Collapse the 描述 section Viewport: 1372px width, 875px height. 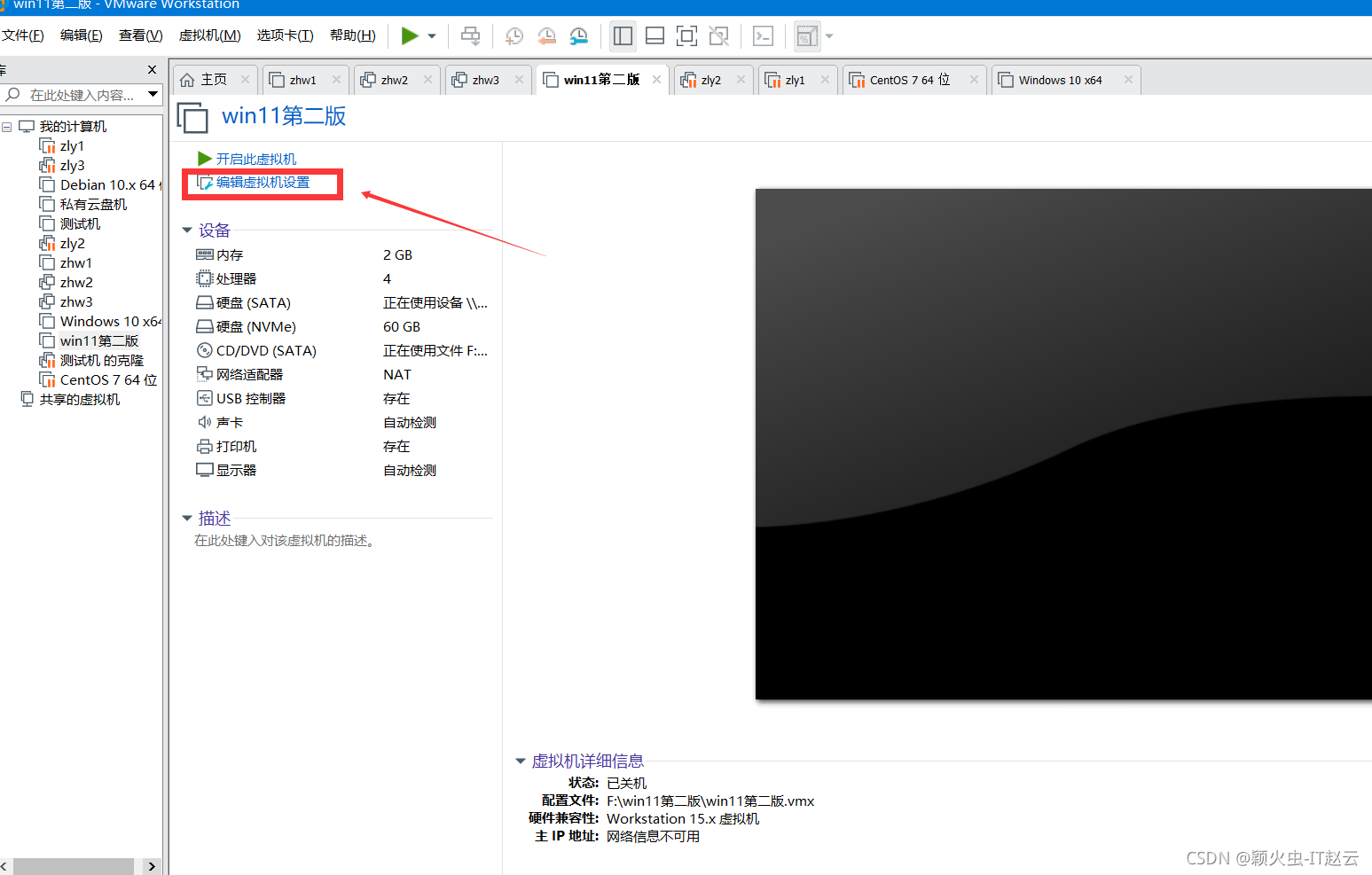(x=187, y=518)
